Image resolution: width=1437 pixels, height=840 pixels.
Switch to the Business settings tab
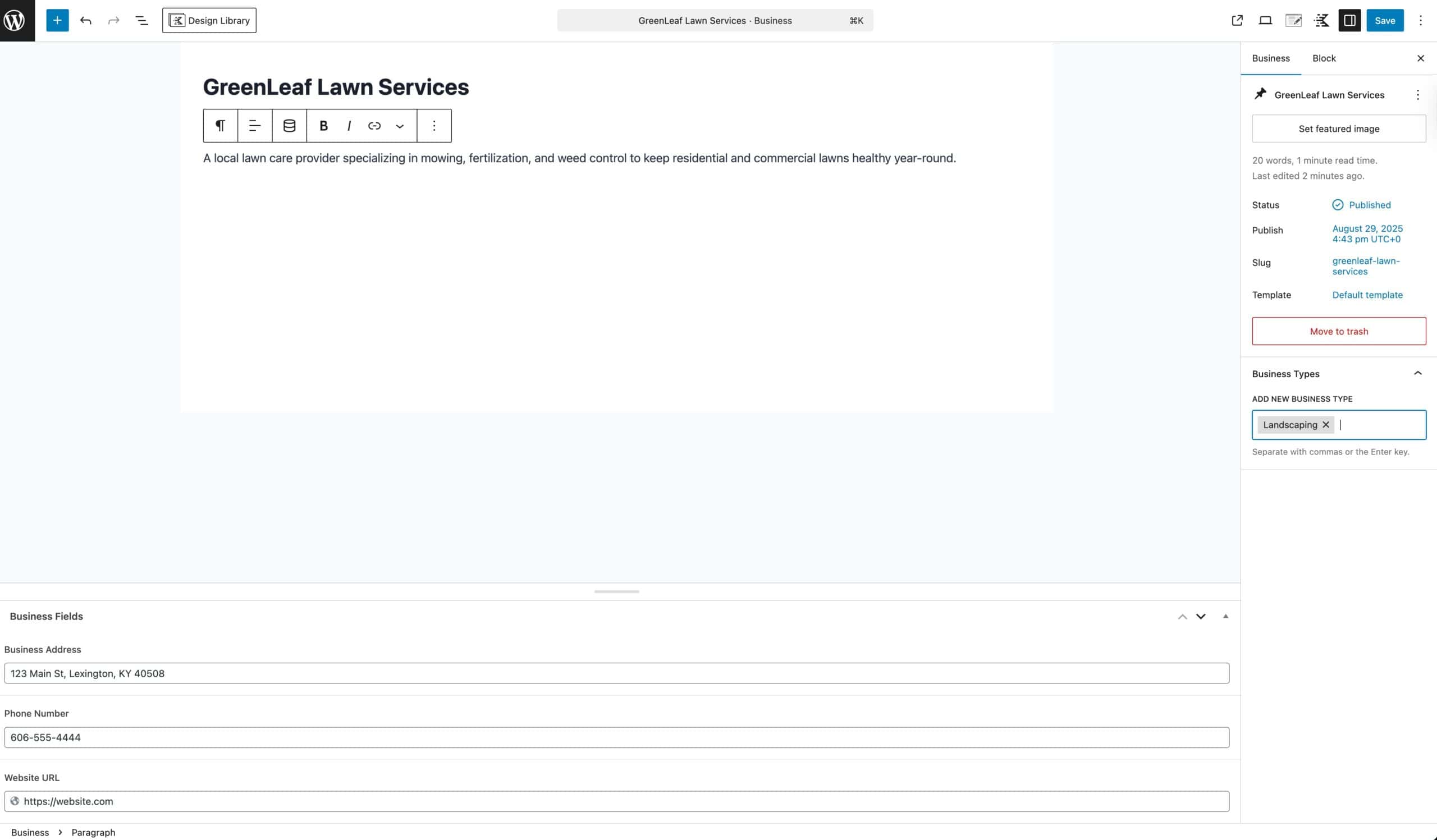[1270, 58]
